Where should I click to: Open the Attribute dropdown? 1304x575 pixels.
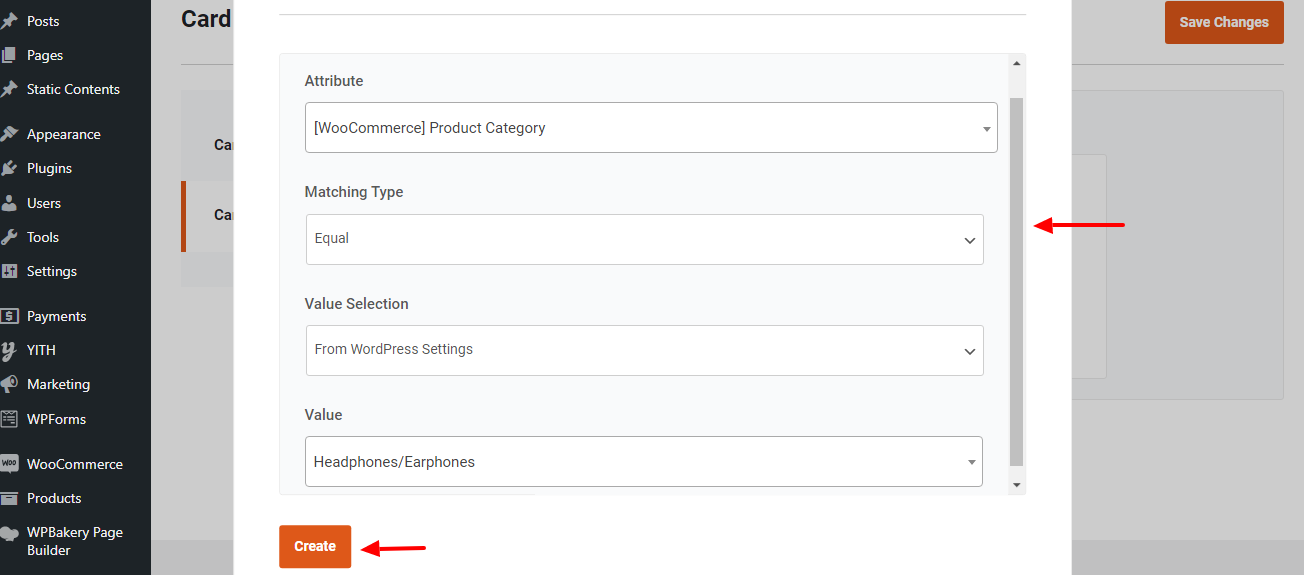click(x=651, y=128)
